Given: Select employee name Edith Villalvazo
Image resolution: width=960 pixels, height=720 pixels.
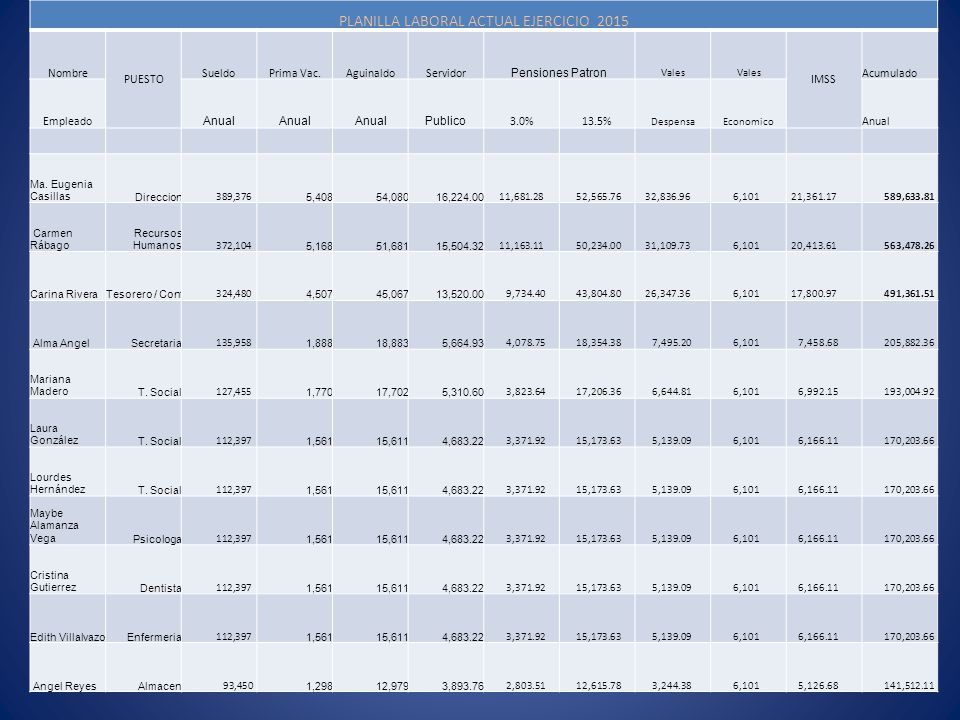Looking at the screenshot, I should point(67,637).
